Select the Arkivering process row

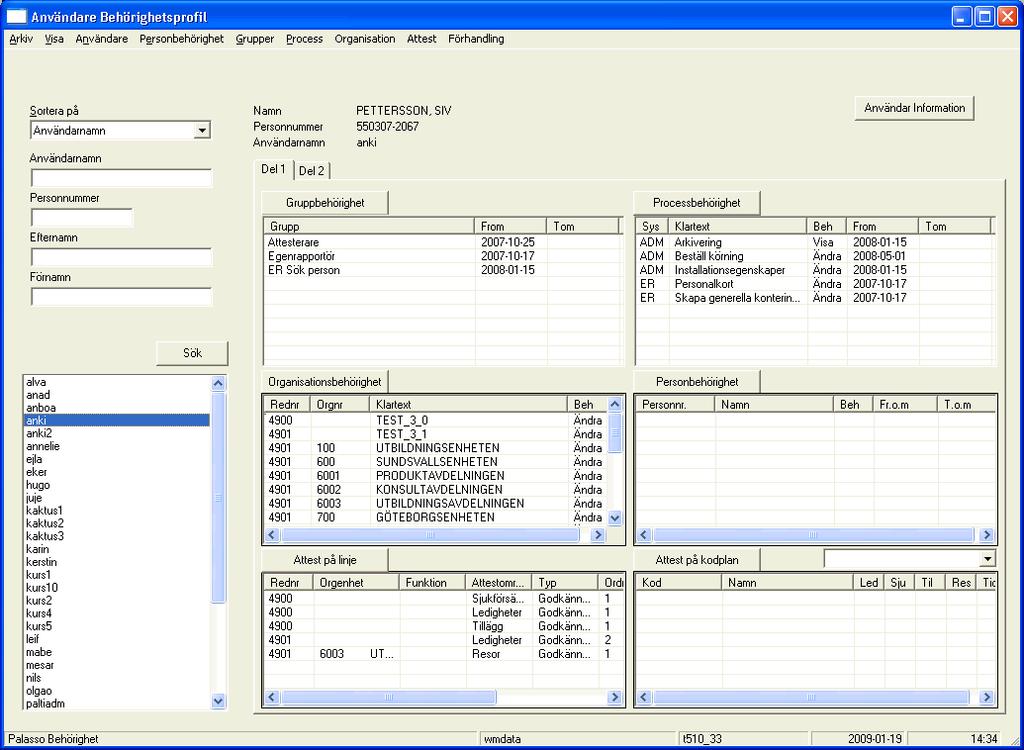(x=814, y=242)
